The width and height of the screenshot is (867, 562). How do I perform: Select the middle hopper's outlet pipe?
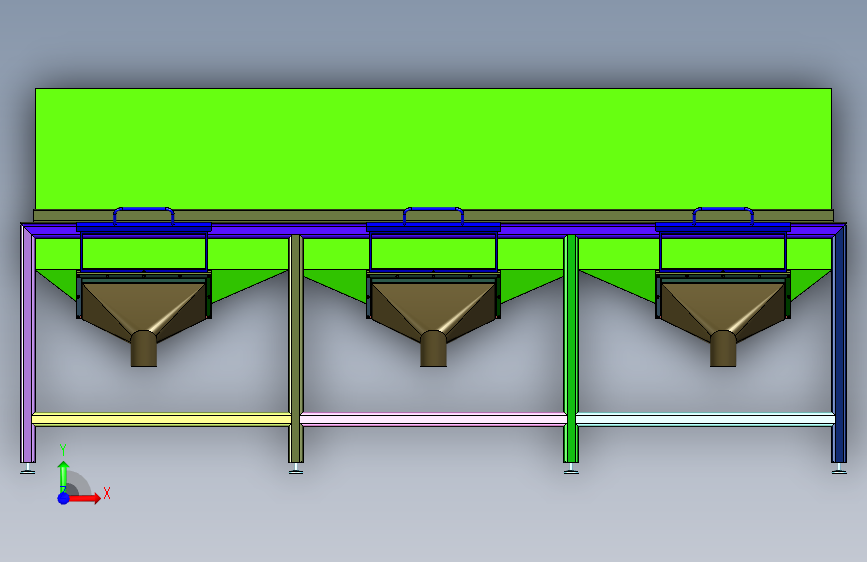(x=434, y=350)
